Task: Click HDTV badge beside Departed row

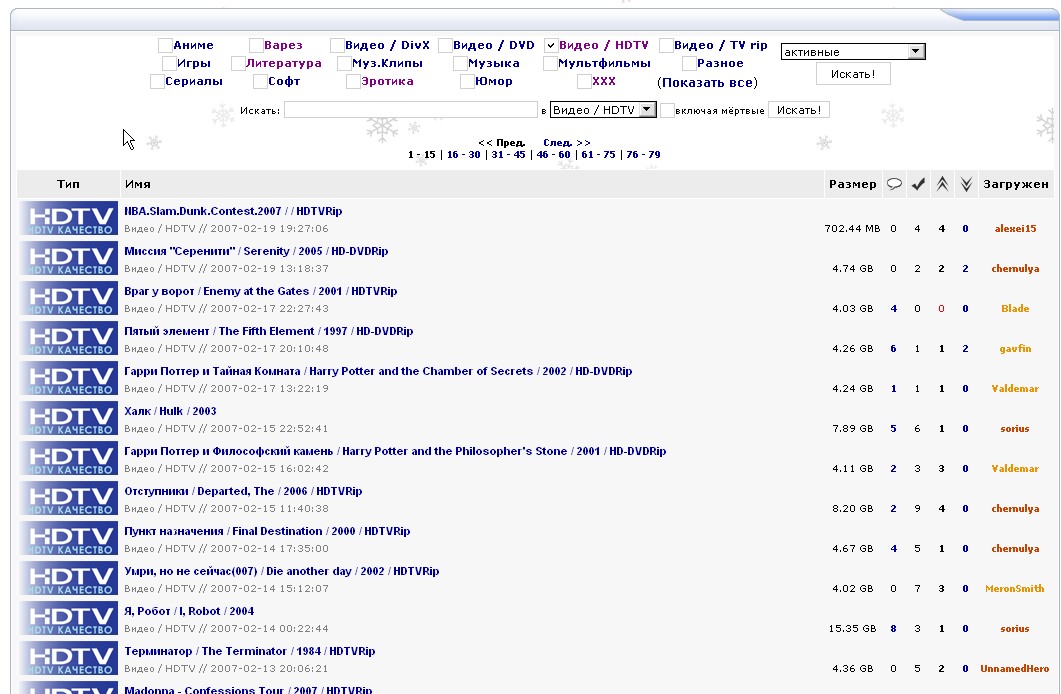Action: (x=68, y=498)
